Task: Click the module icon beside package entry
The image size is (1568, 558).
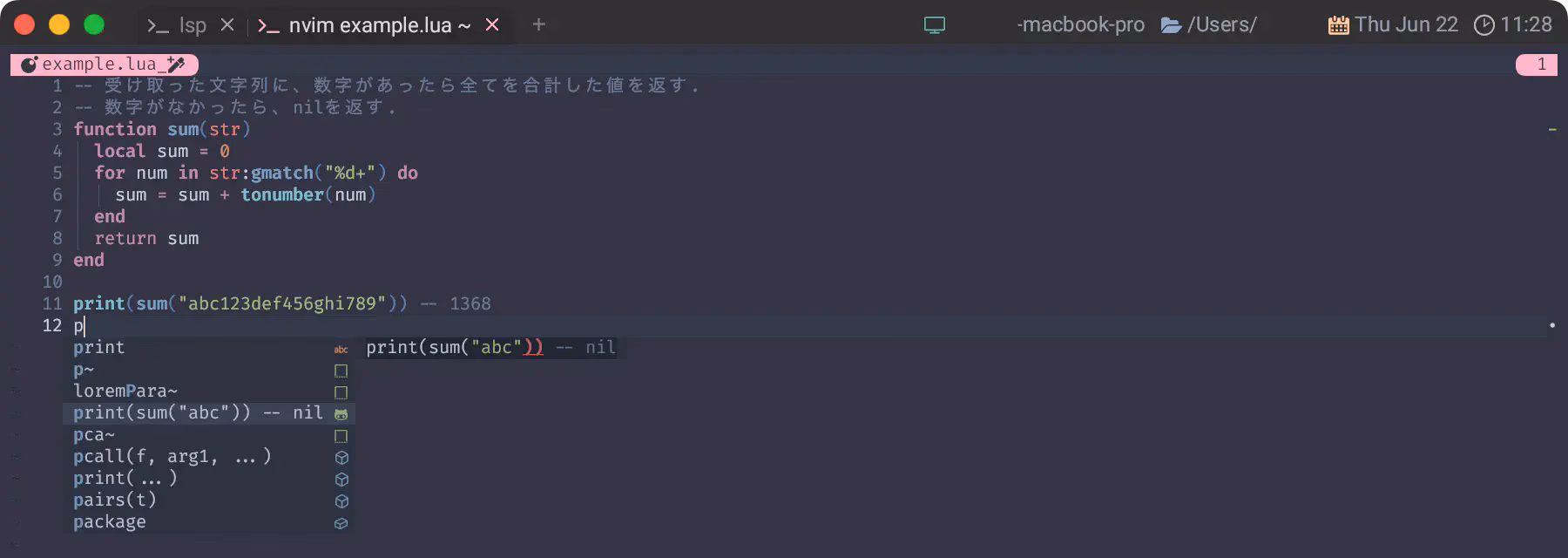Action: tap(341, 523)
